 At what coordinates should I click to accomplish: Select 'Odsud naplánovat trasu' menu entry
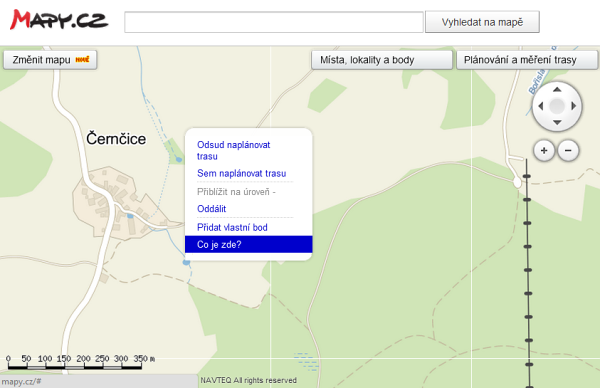click(233, 150)
